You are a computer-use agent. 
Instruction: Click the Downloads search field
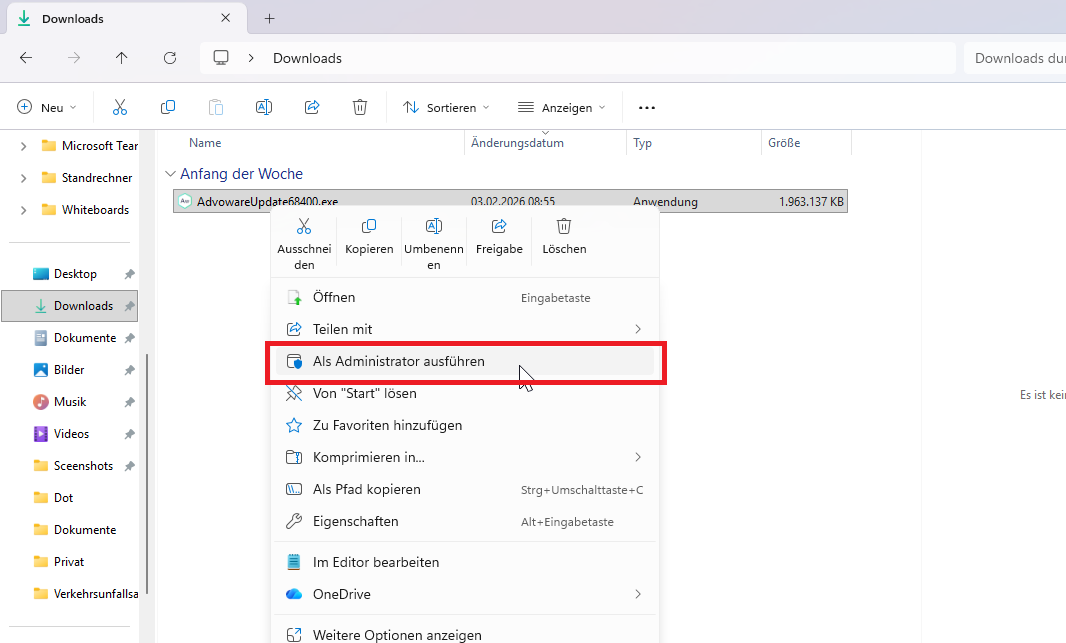point(1014,58)
